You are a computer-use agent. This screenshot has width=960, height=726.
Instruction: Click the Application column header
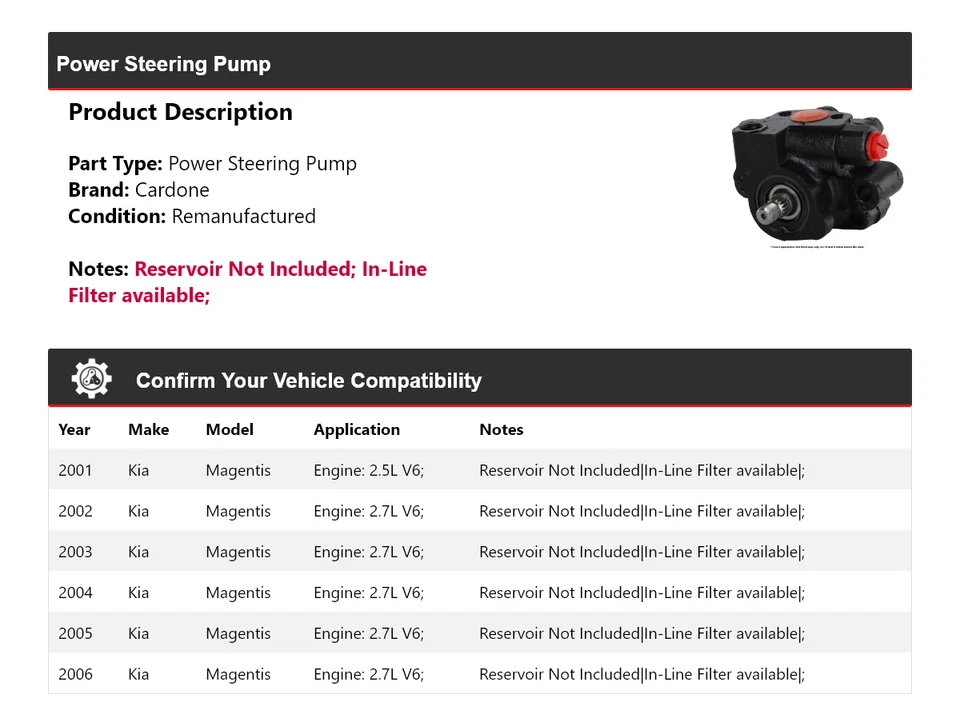(x=356, y=429)
